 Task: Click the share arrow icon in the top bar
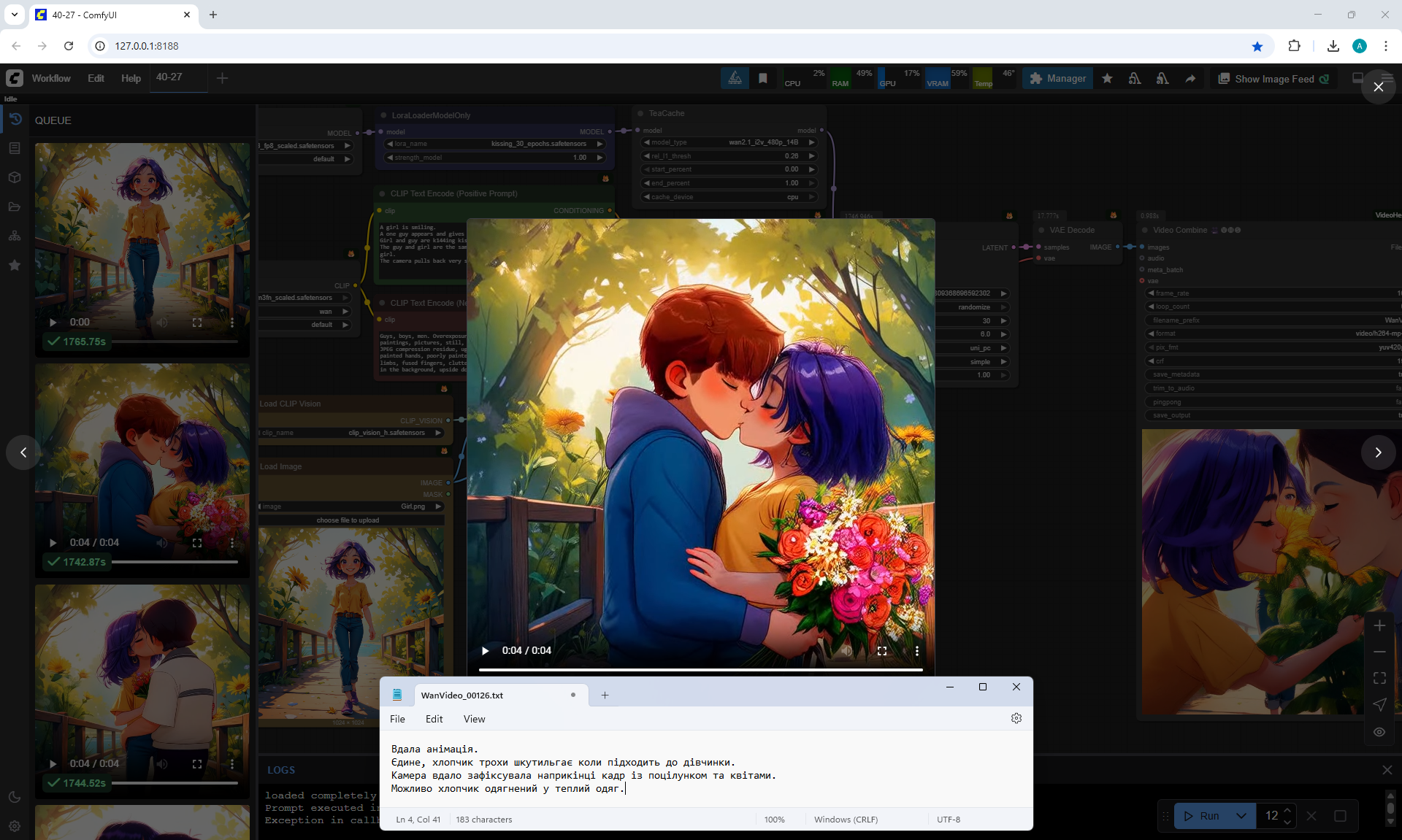1190,79
